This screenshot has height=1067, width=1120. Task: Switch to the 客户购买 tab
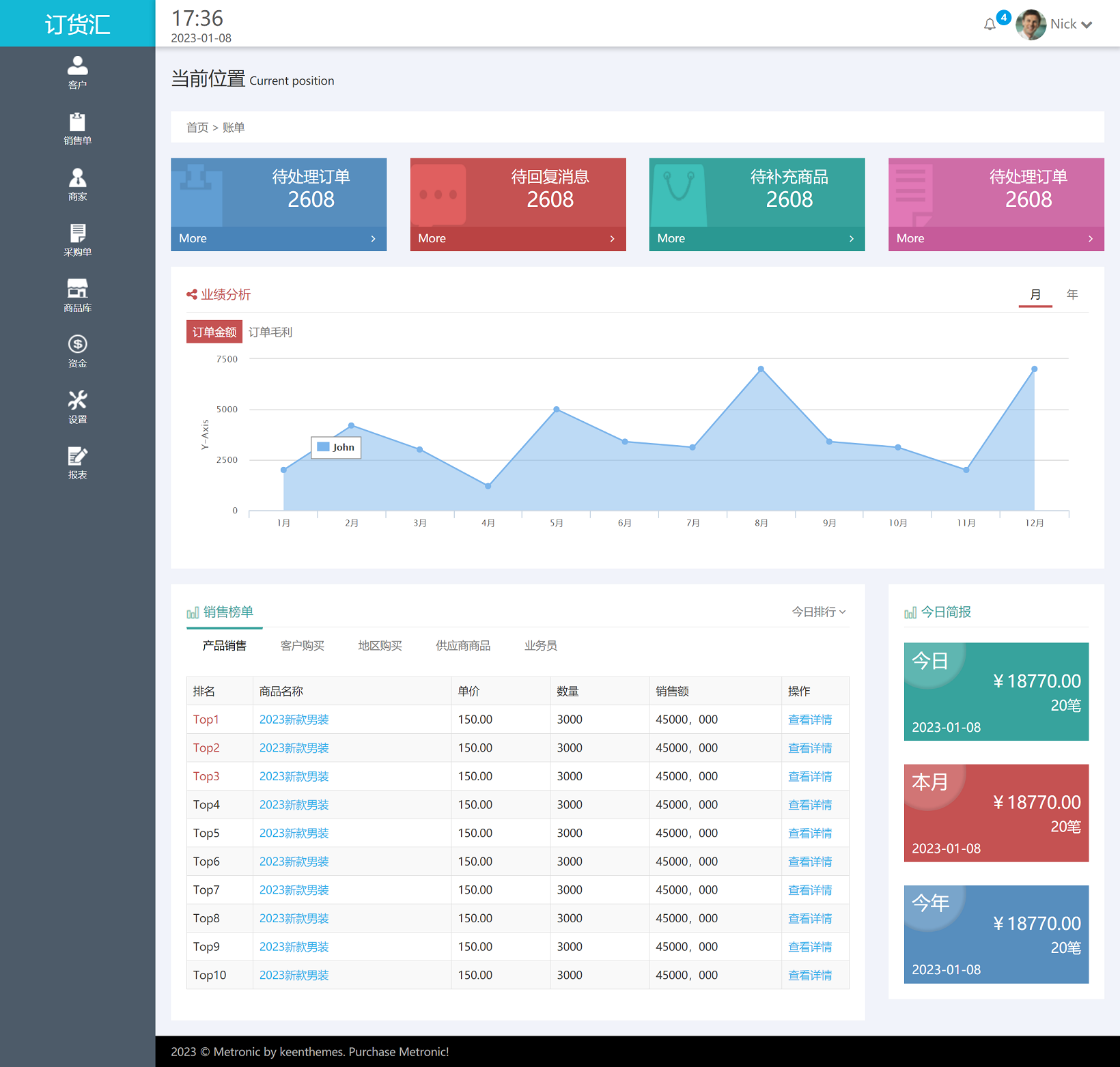pyautogui.click(x=302, y=645)
